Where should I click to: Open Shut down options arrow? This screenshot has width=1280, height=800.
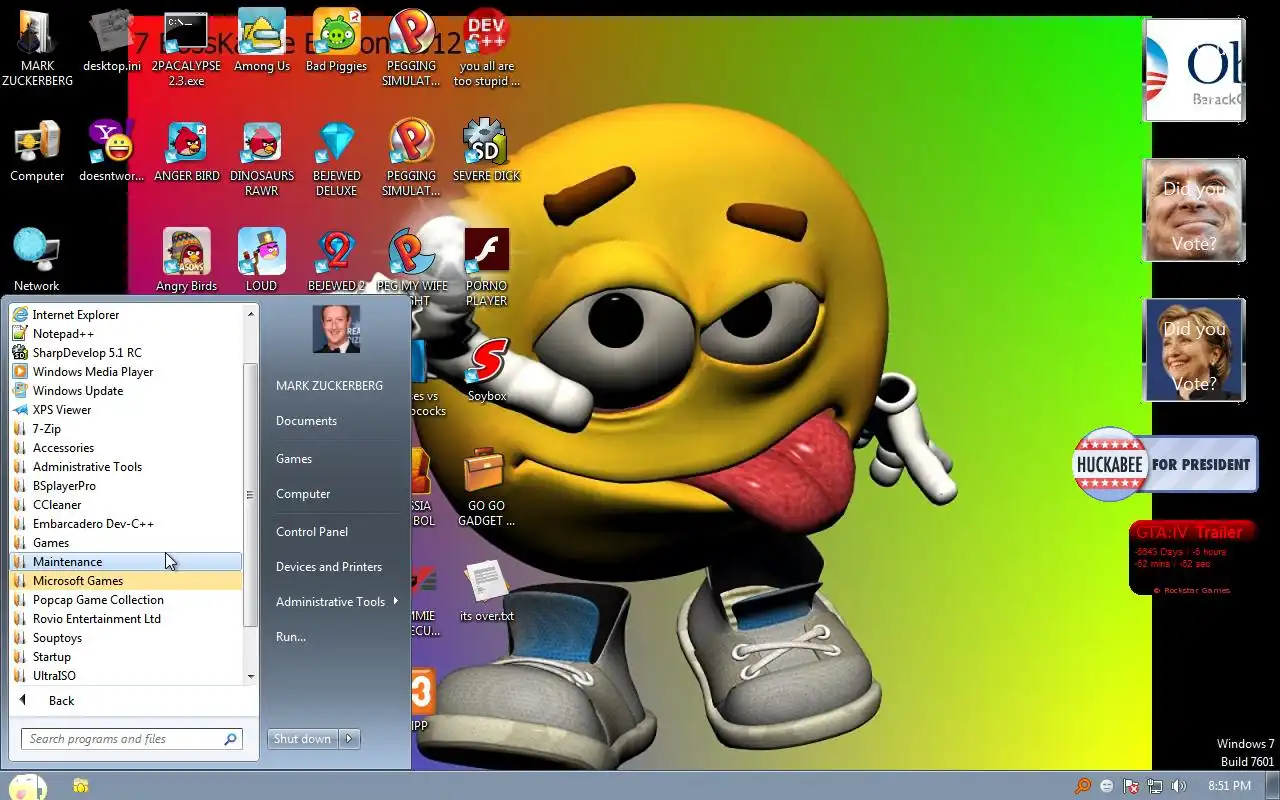[349, 739]
